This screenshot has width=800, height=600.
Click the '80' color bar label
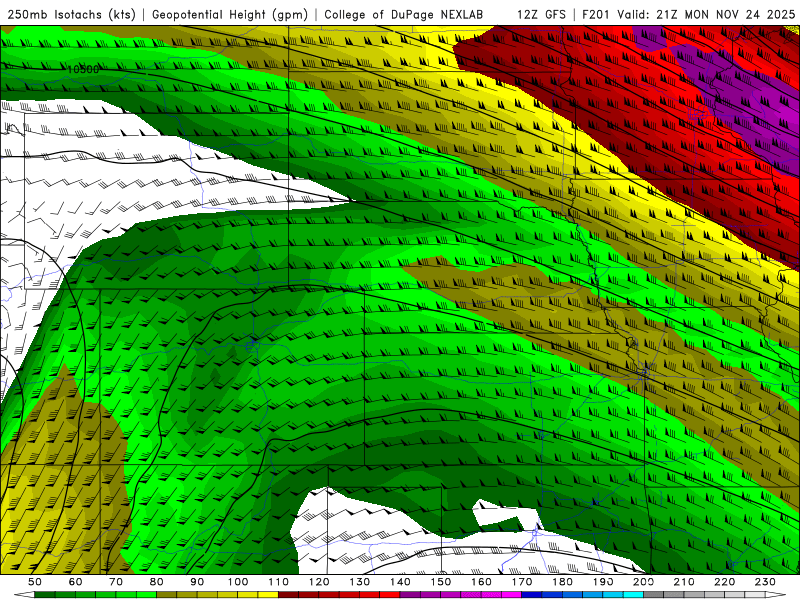(157, 582)
